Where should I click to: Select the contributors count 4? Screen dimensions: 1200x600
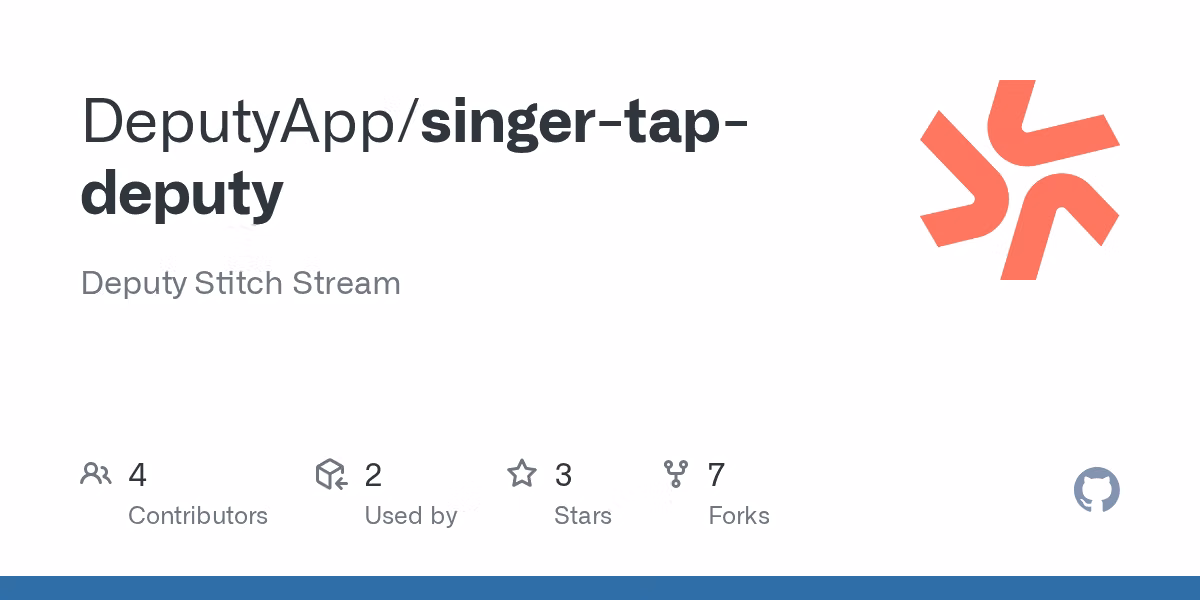click(x=138, y=475)
